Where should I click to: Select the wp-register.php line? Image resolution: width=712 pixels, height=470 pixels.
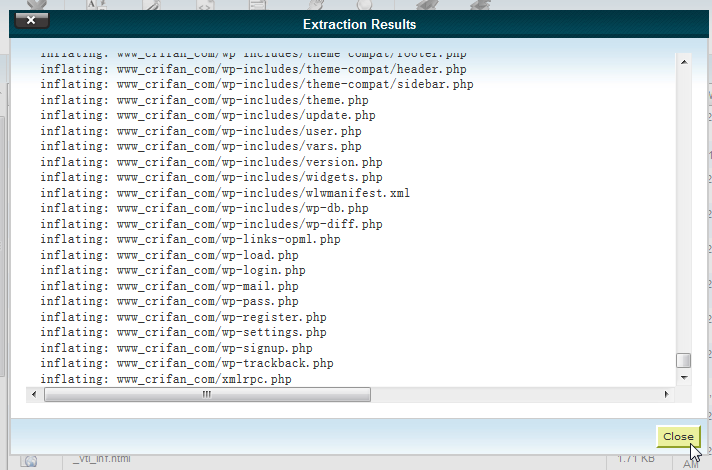click(x=183, y=317)
